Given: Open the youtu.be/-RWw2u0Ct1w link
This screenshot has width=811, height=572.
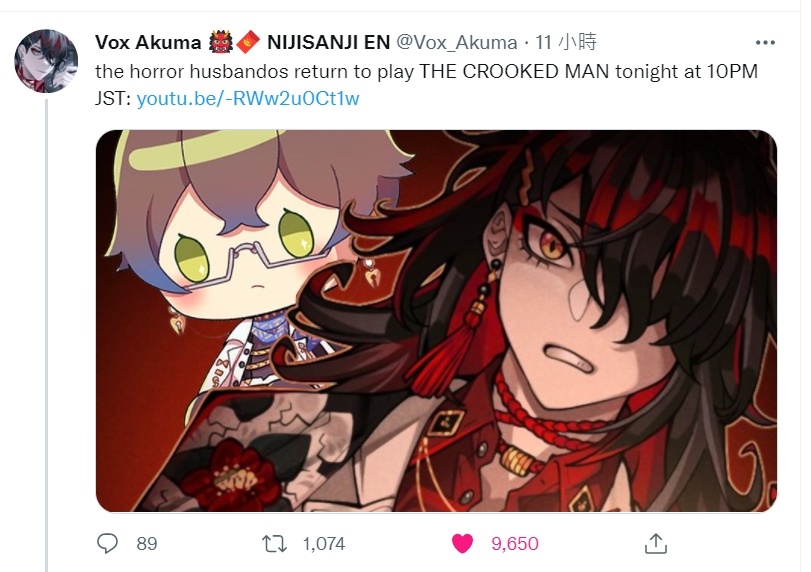Looking at the screenshot, I should tap(248, 98).
